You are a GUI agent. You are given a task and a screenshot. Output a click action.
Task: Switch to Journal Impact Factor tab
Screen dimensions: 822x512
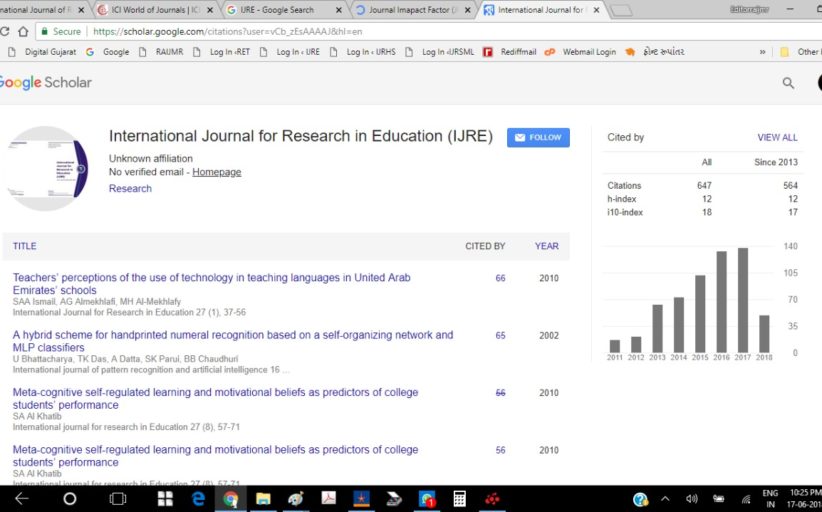(x=413, y=9)
